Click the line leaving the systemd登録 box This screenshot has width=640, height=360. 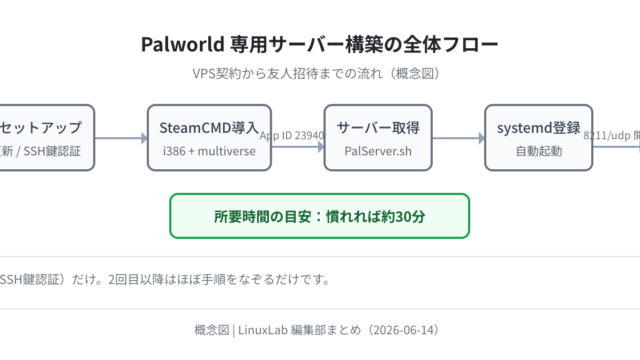(x=616, y=147)
